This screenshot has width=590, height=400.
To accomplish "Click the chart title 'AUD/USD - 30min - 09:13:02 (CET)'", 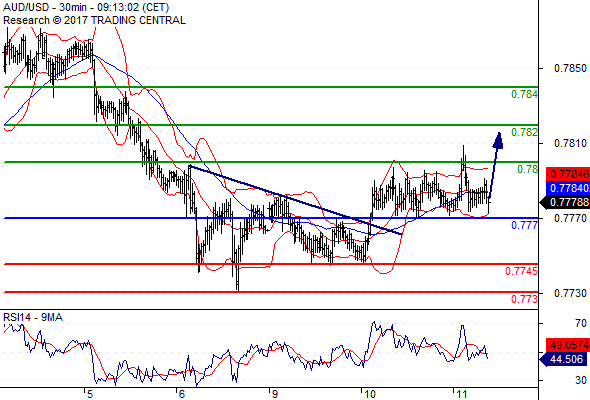I will [86, 7].
